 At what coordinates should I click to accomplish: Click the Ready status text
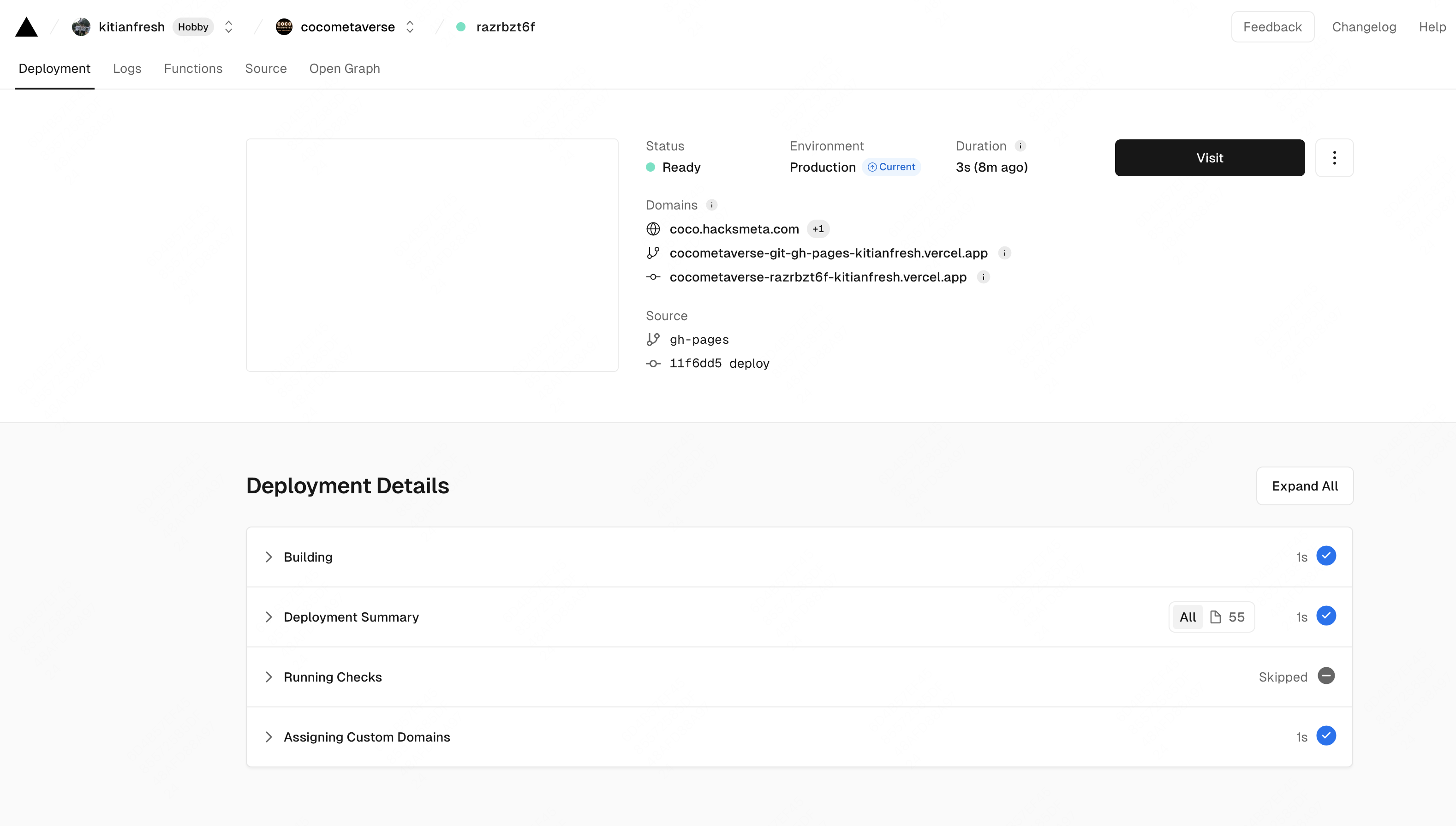(x=681, y=168)
